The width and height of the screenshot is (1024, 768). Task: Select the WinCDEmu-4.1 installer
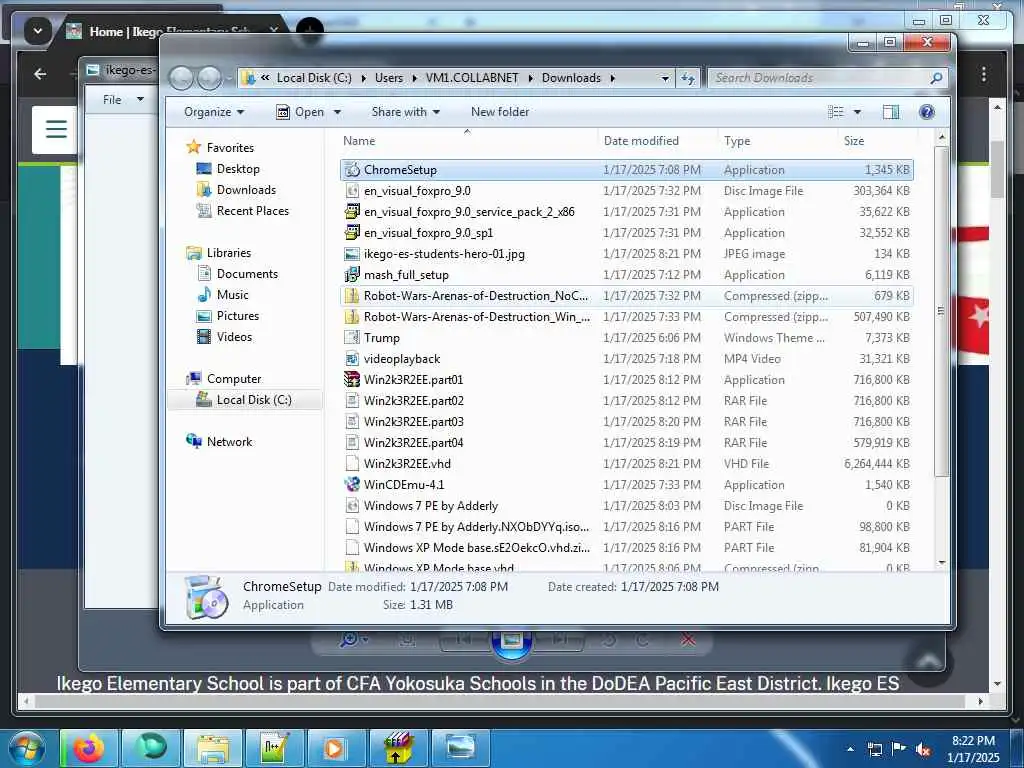coord(626,485)
